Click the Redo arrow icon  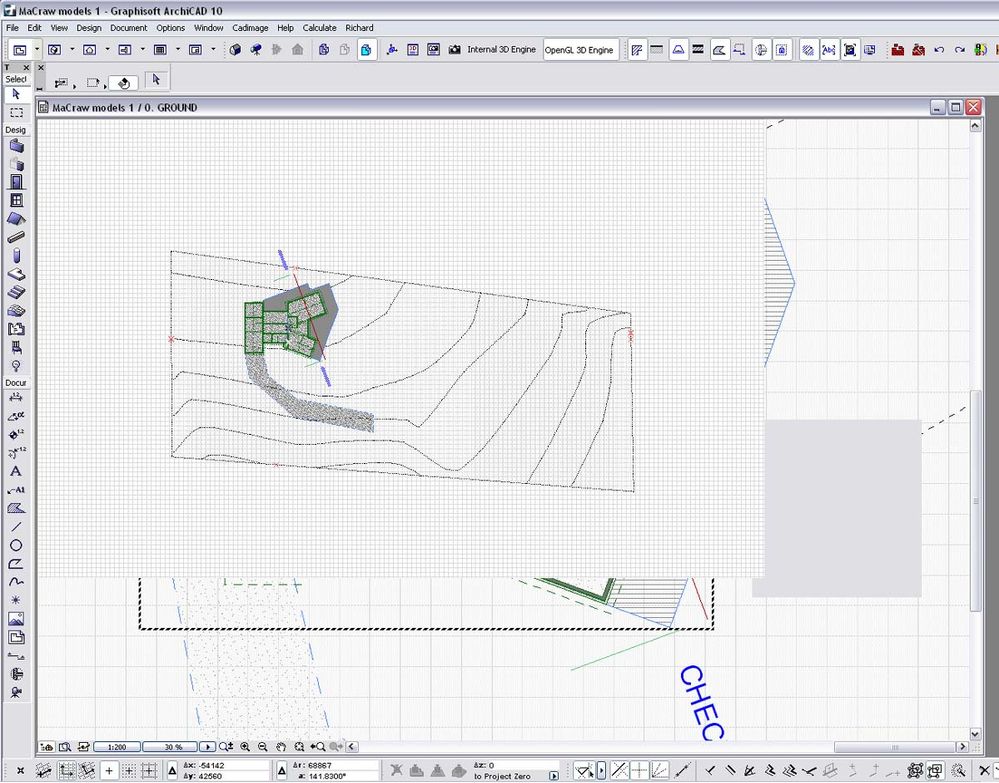(x=959, y=49)
